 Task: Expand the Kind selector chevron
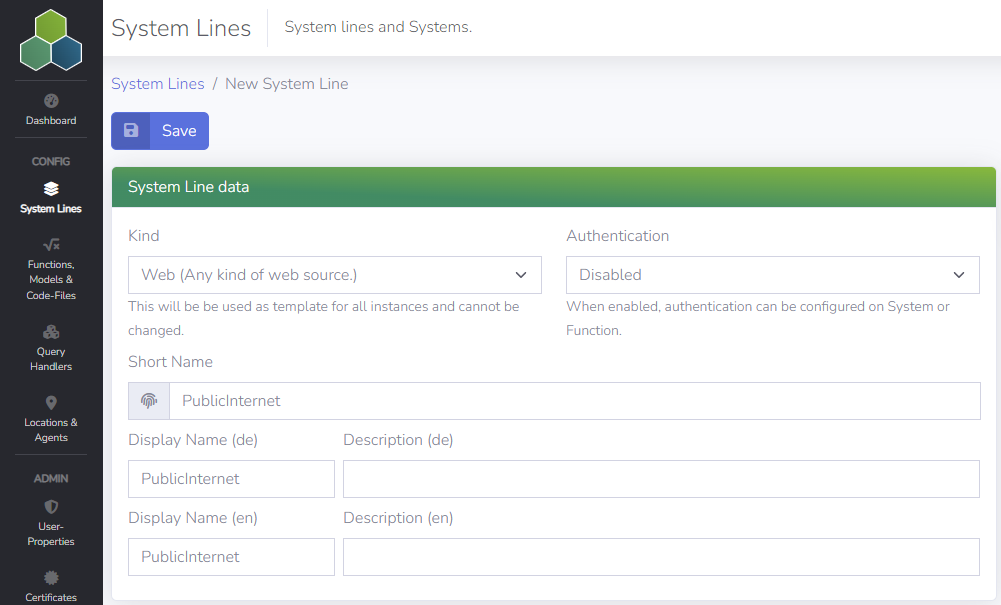pos(520,274)
